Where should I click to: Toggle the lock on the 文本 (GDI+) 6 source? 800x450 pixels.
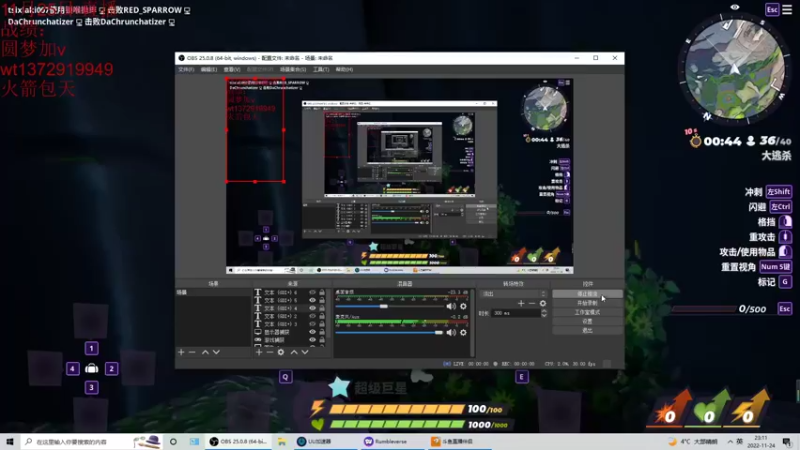pos(322,293)
